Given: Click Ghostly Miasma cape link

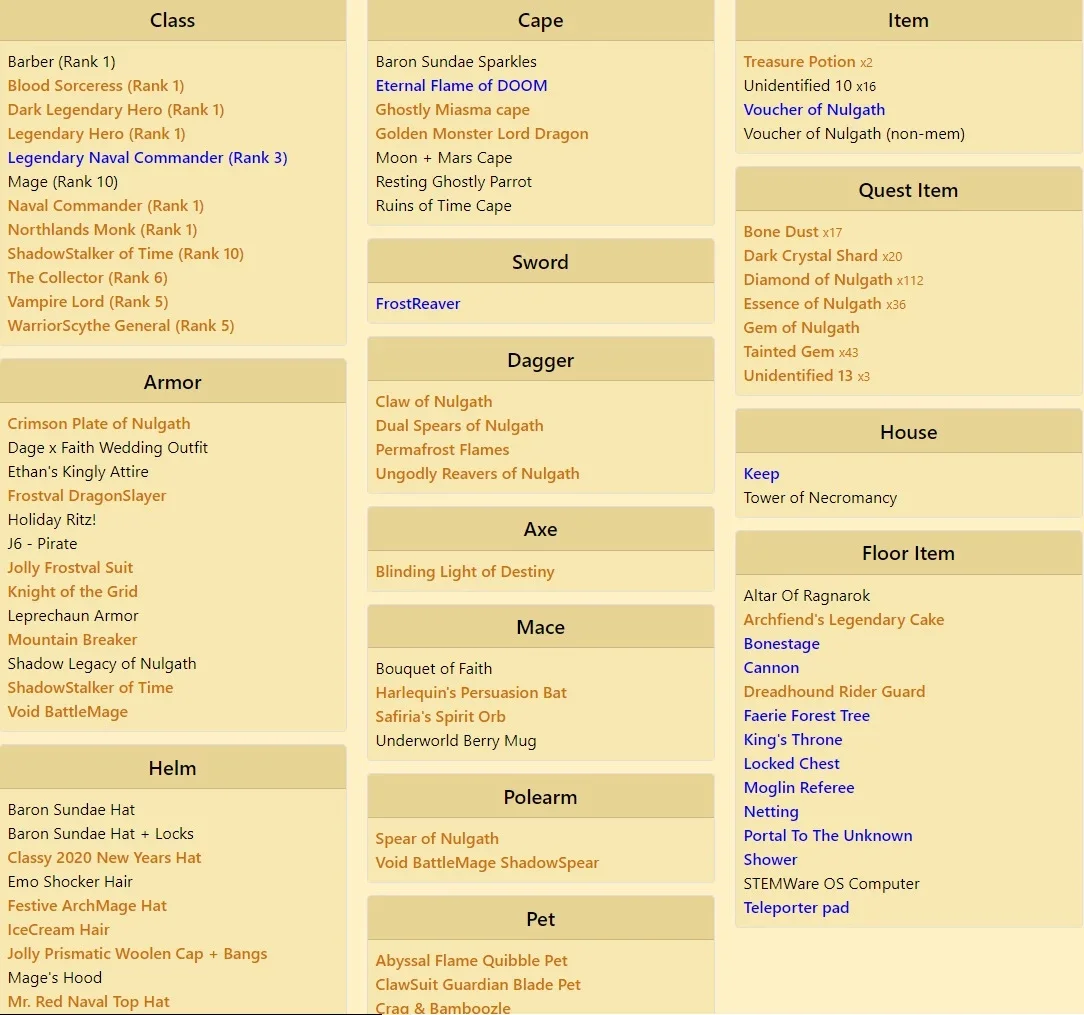Looking at the screenshot, I should tap(453, 110).
